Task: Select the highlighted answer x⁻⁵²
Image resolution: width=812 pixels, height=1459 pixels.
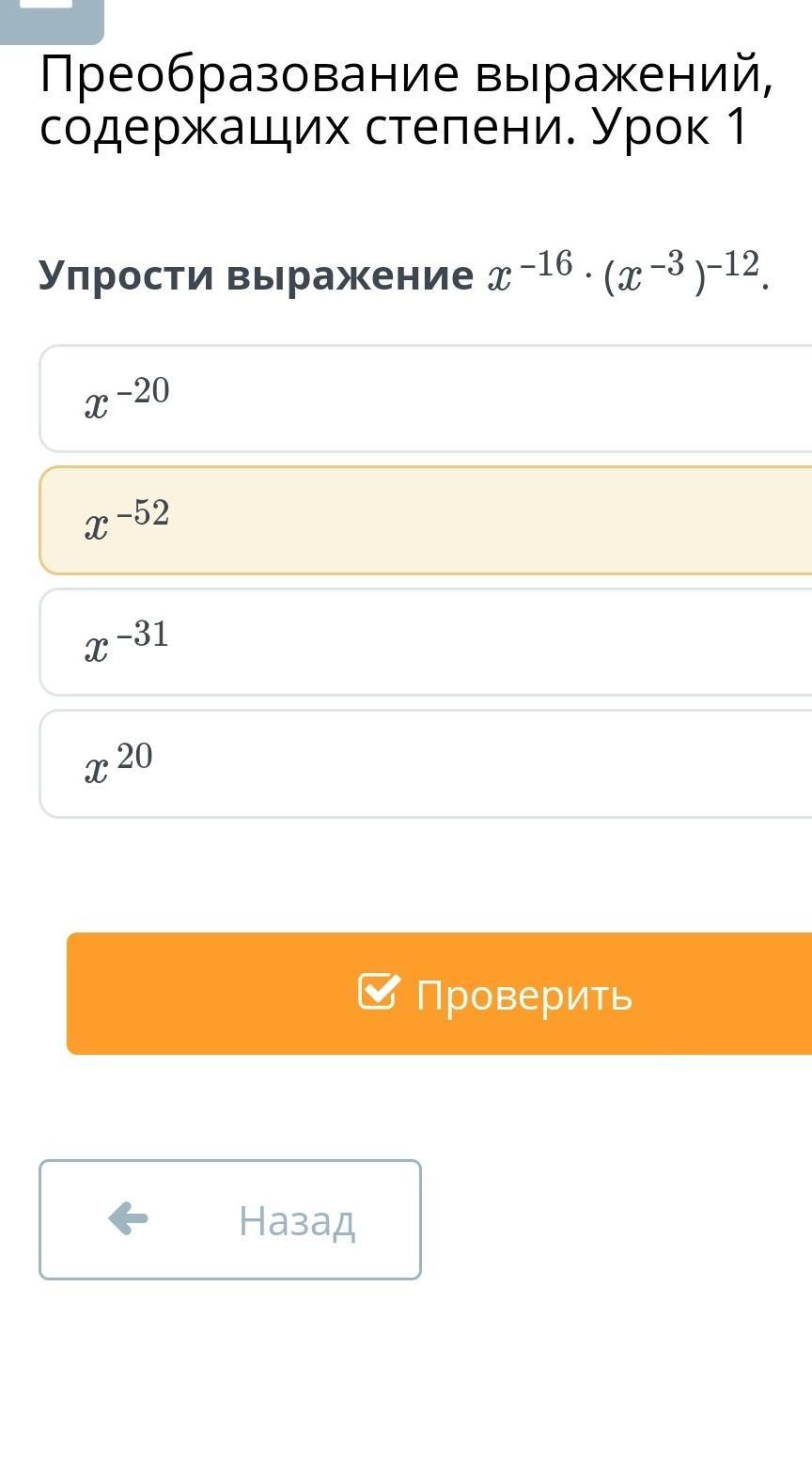Action: pyautogui.click(x=425, y=520)
